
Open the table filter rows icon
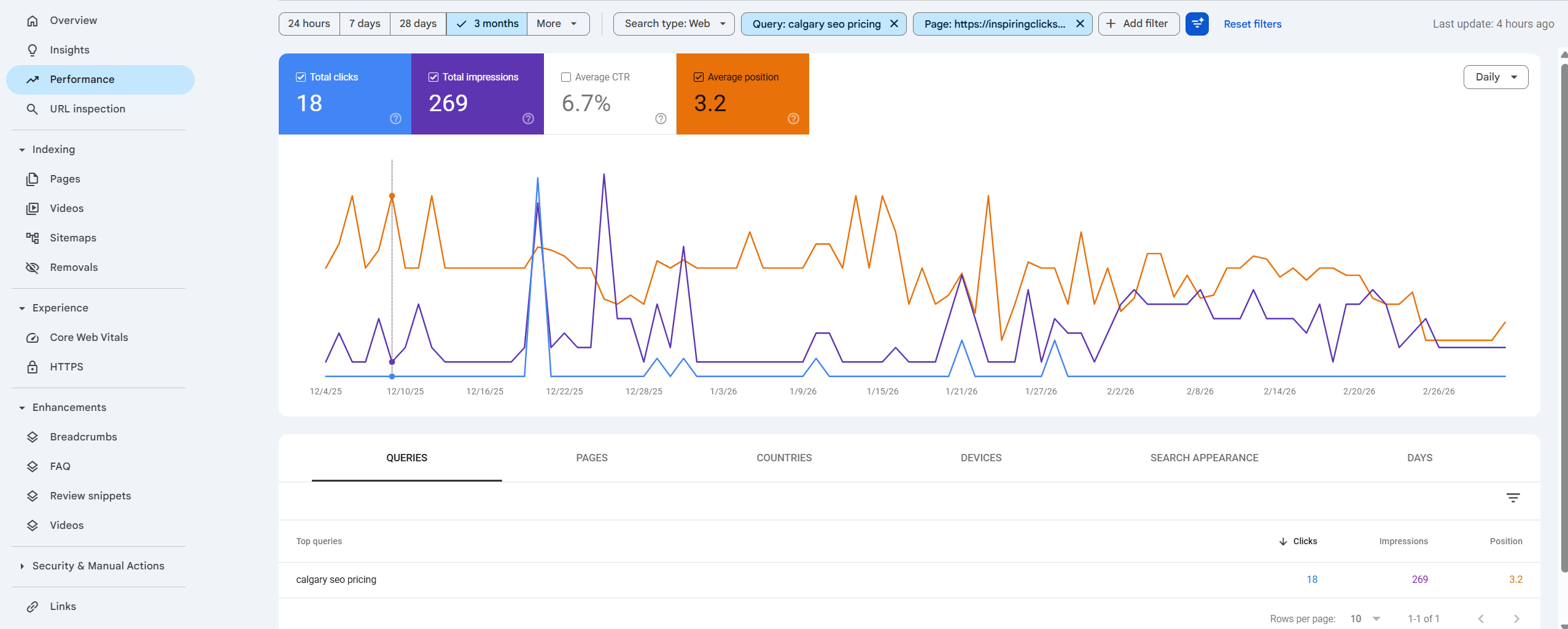(x=1513, y=498)
